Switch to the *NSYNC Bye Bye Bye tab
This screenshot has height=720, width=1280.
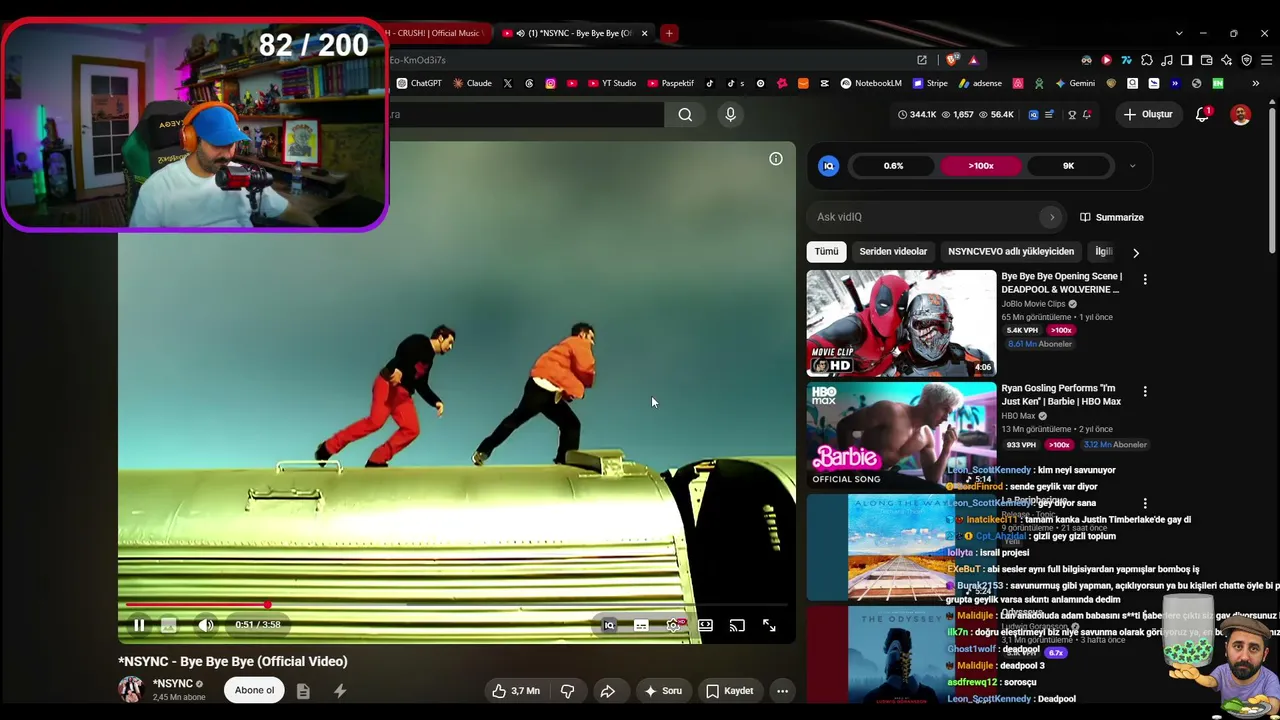[576, 33]
